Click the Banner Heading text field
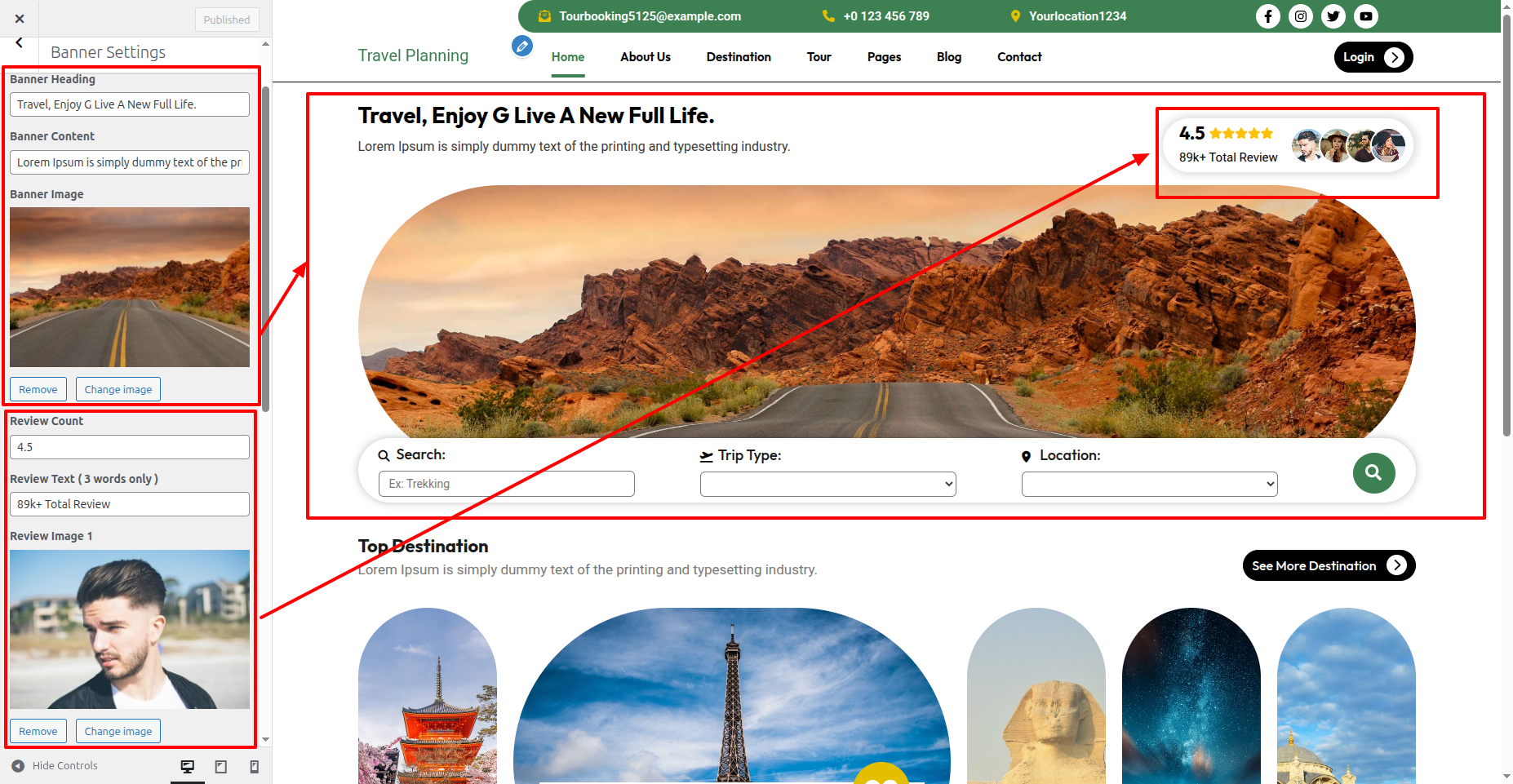This screenshot has width=1513, height=784. coord(130,104)
